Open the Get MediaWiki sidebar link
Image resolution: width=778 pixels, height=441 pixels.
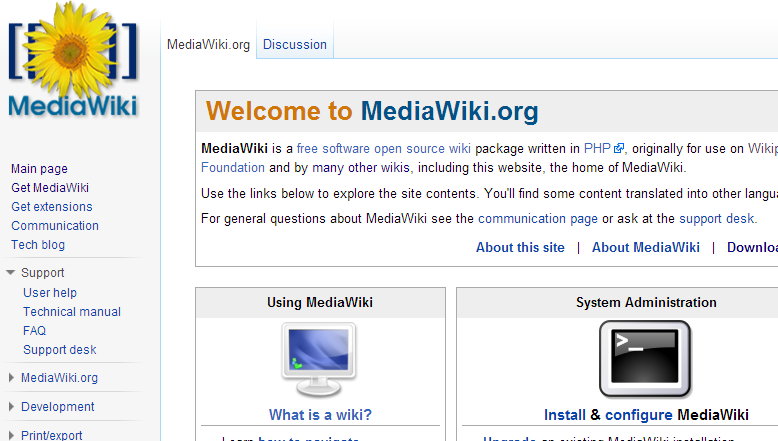tap(50, 188)
